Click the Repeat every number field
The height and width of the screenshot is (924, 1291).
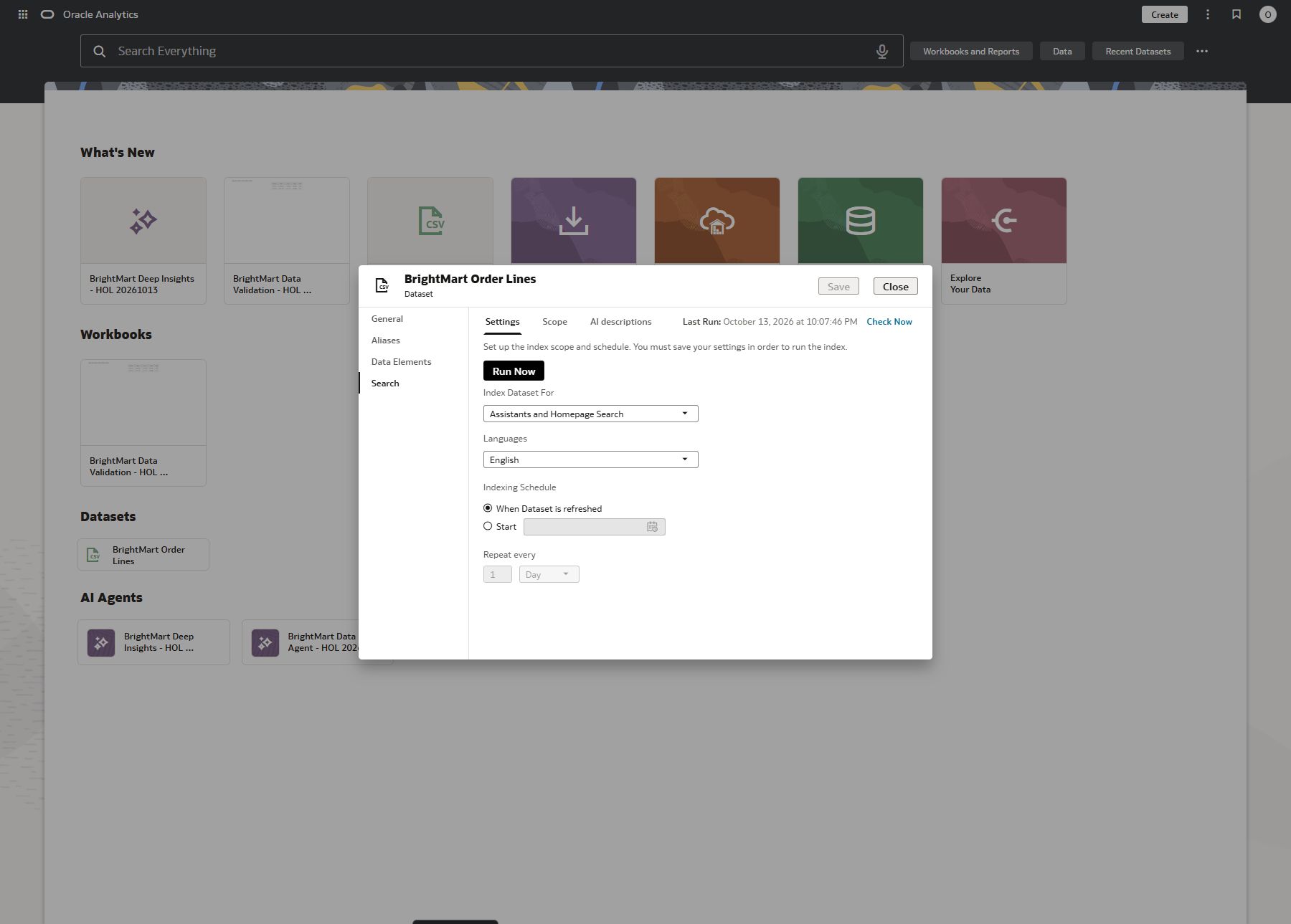497,574
